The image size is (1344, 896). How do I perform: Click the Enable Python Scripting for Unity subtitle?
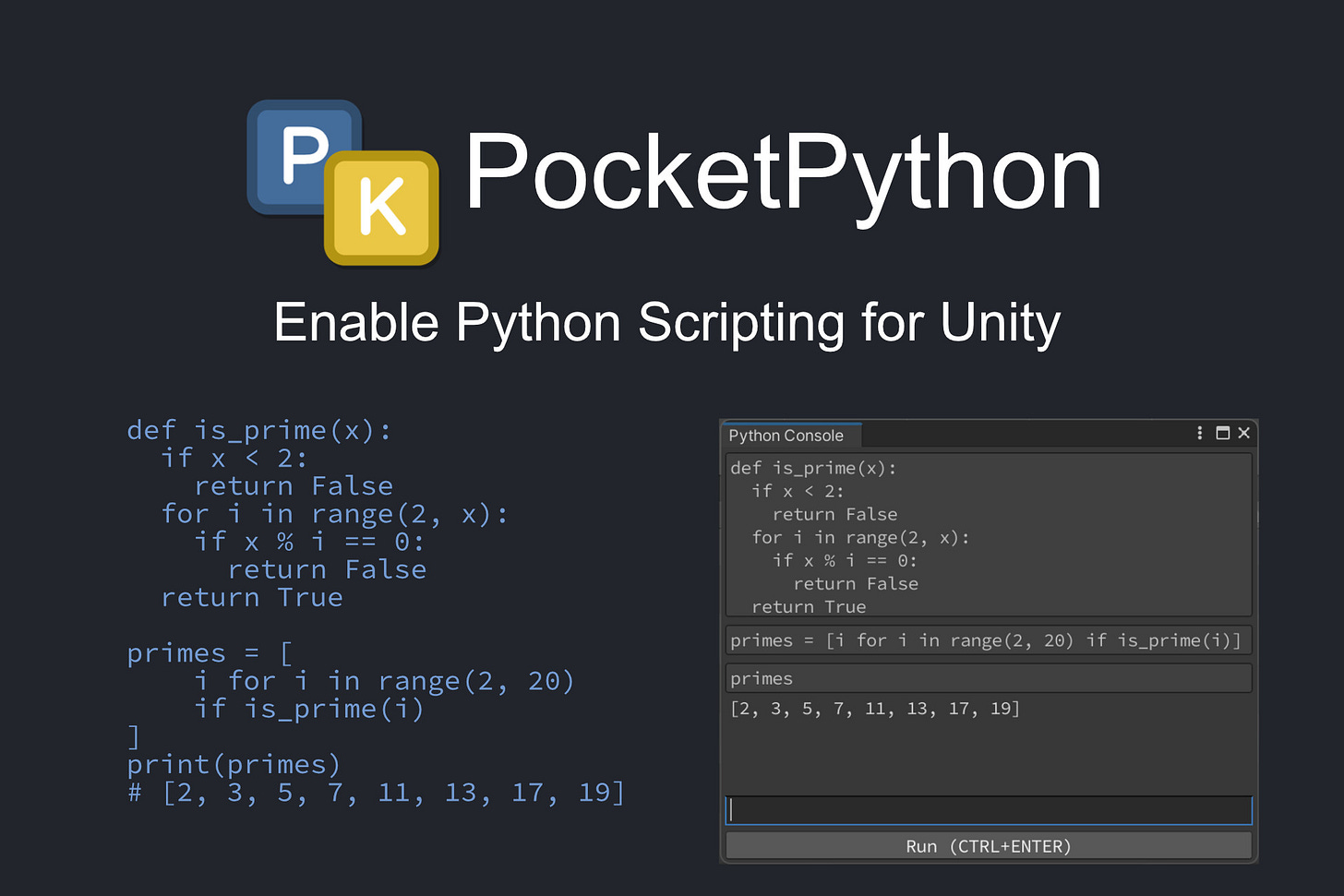666,323
